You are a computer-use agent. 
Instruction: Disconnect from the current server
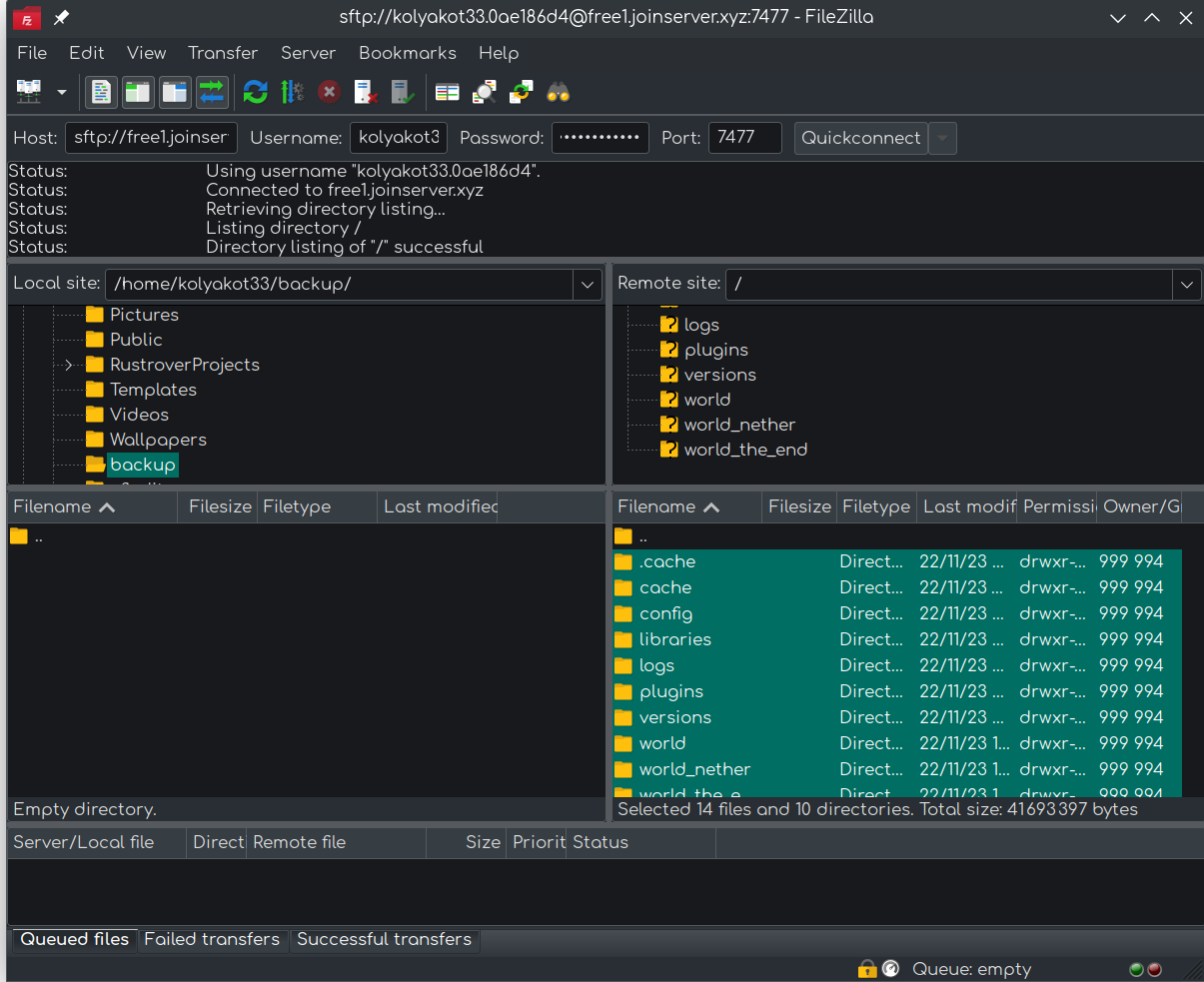tap(366, 93)
